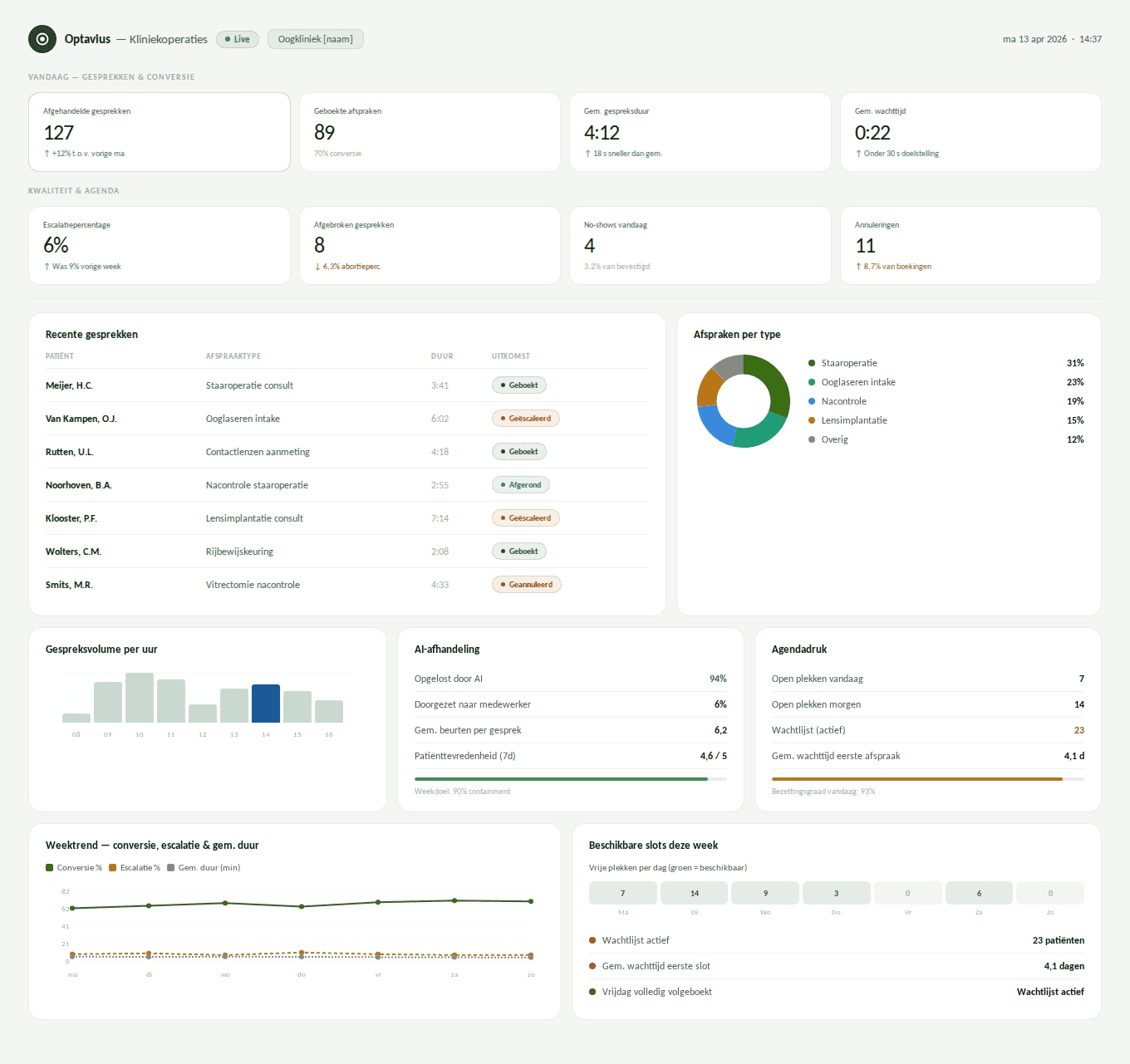Select patient Van Kampen, O.J.
This screenshot has width=1130, height=1064.
tap(81, 419)
